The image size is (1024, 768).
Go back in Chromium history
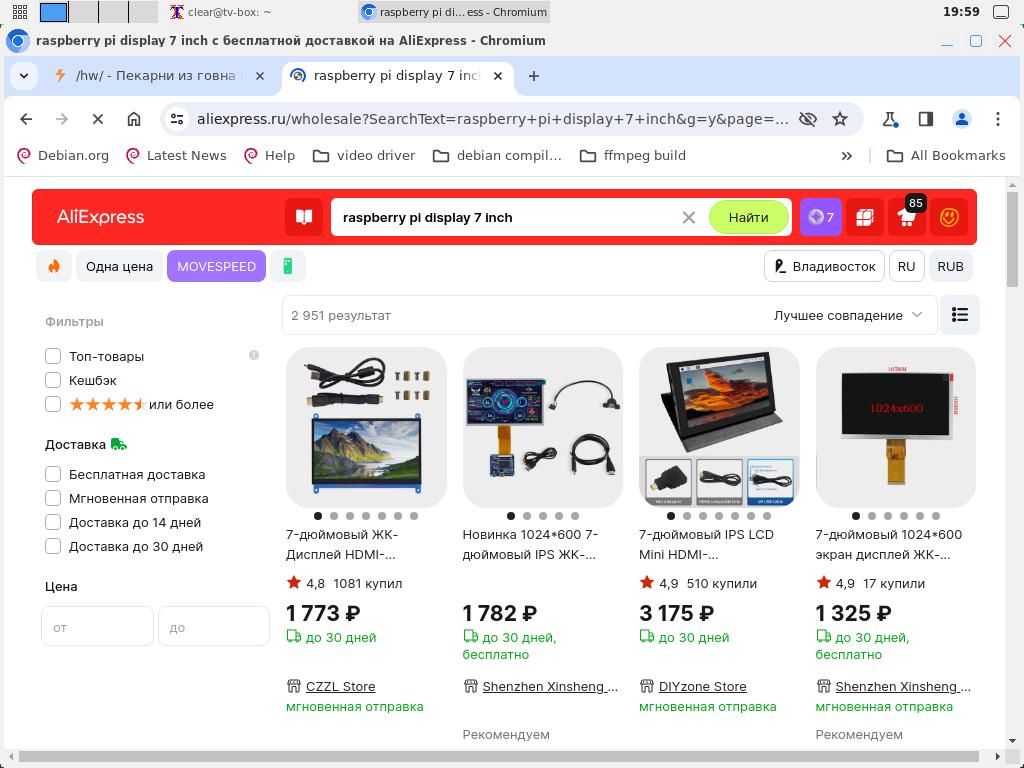click(26, 119)
